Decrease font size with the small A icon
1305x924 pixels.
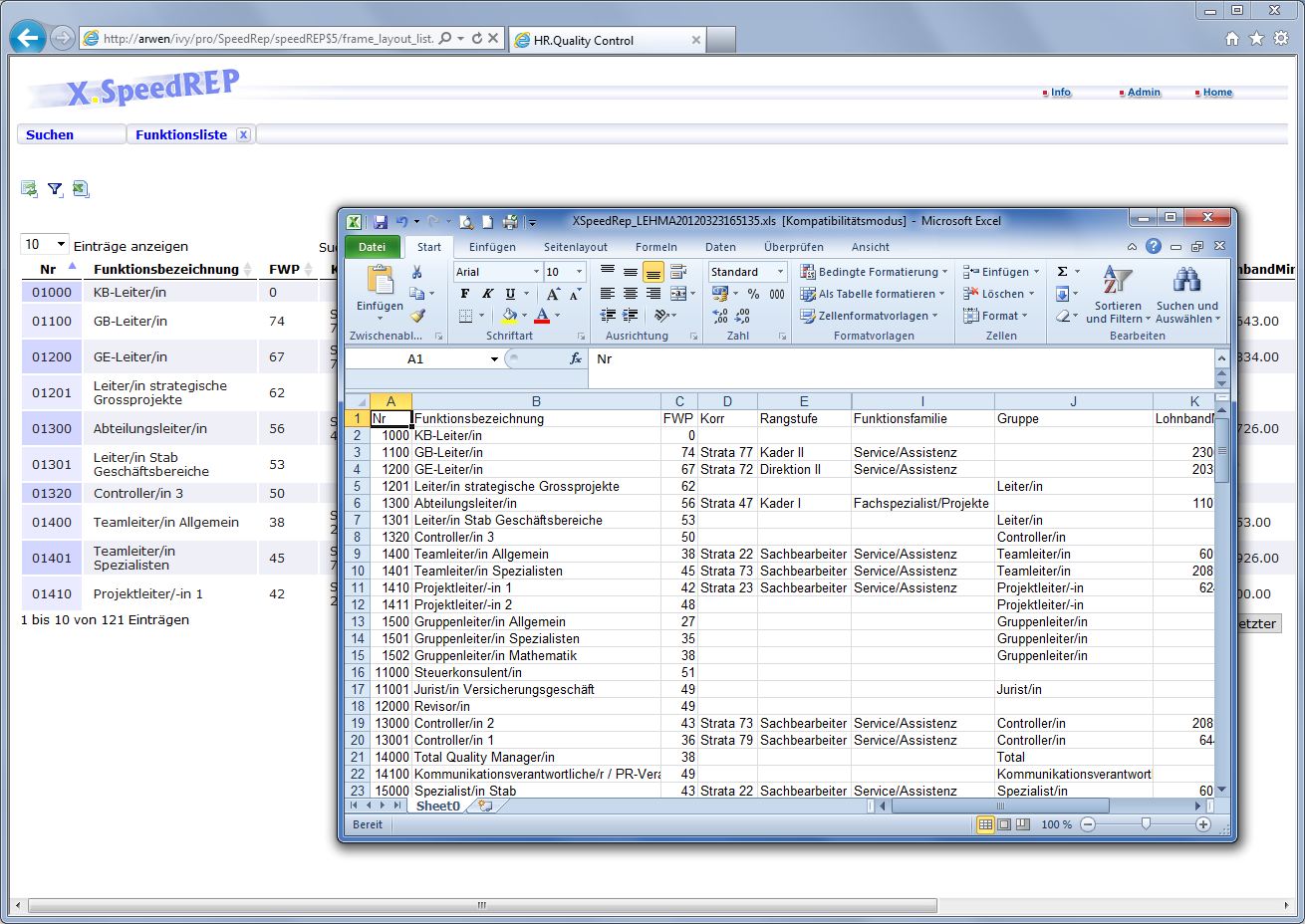click(x=575, y=294)
